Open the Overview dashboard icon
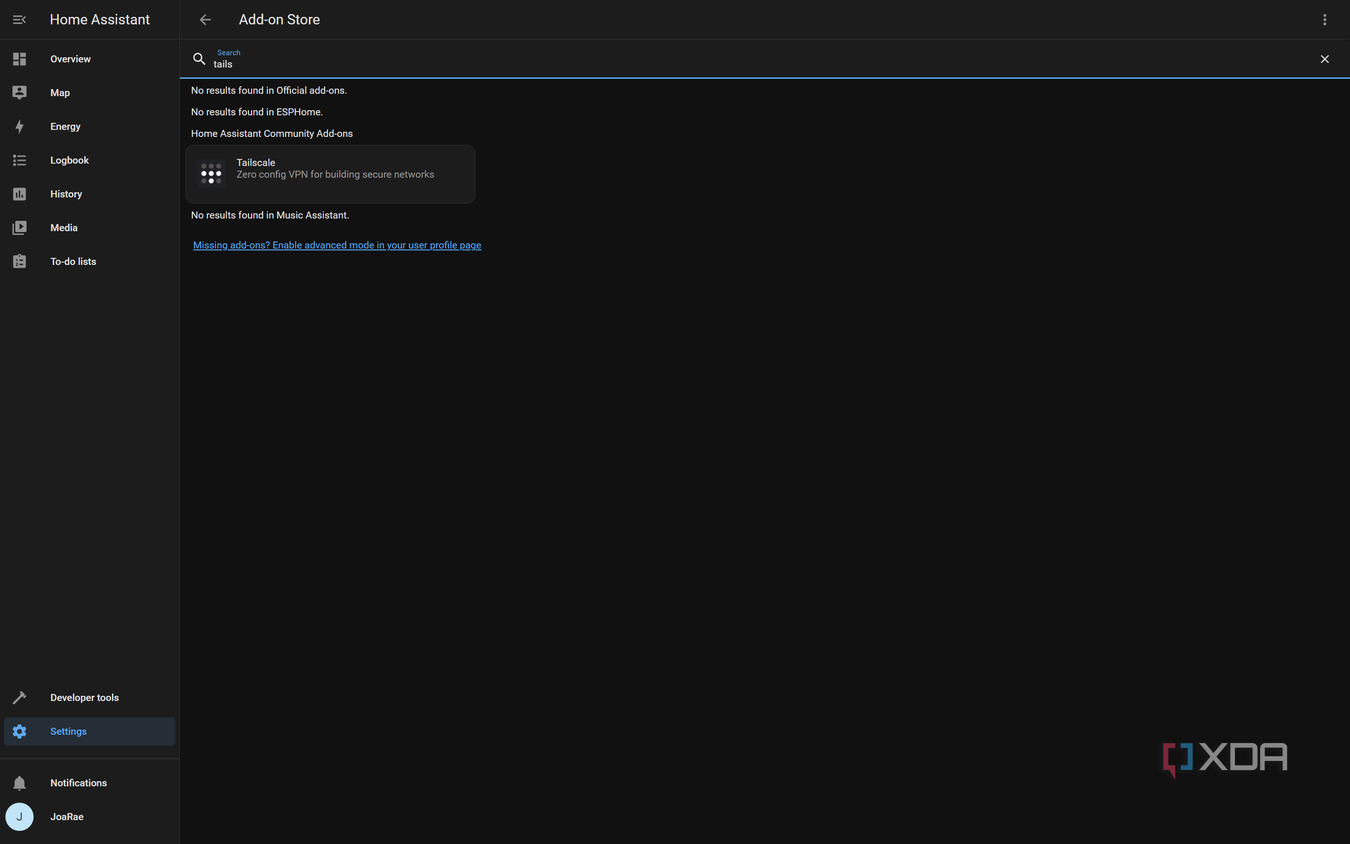Image resolution: width=1350 pixels, height=844 pixels. tap(19, 59)
